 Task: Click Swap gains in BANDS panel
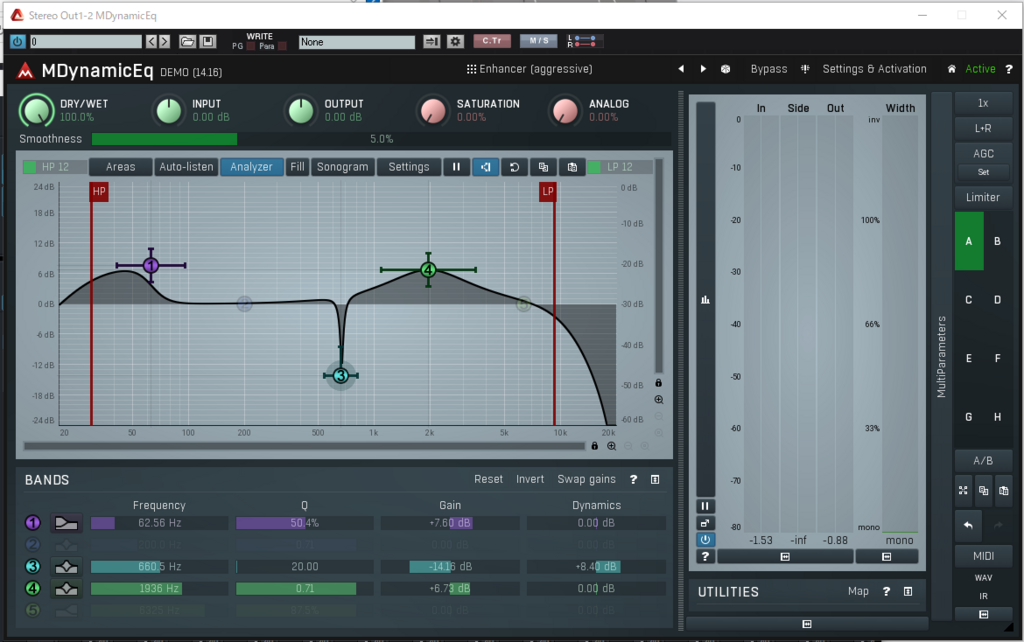(586, 479)
